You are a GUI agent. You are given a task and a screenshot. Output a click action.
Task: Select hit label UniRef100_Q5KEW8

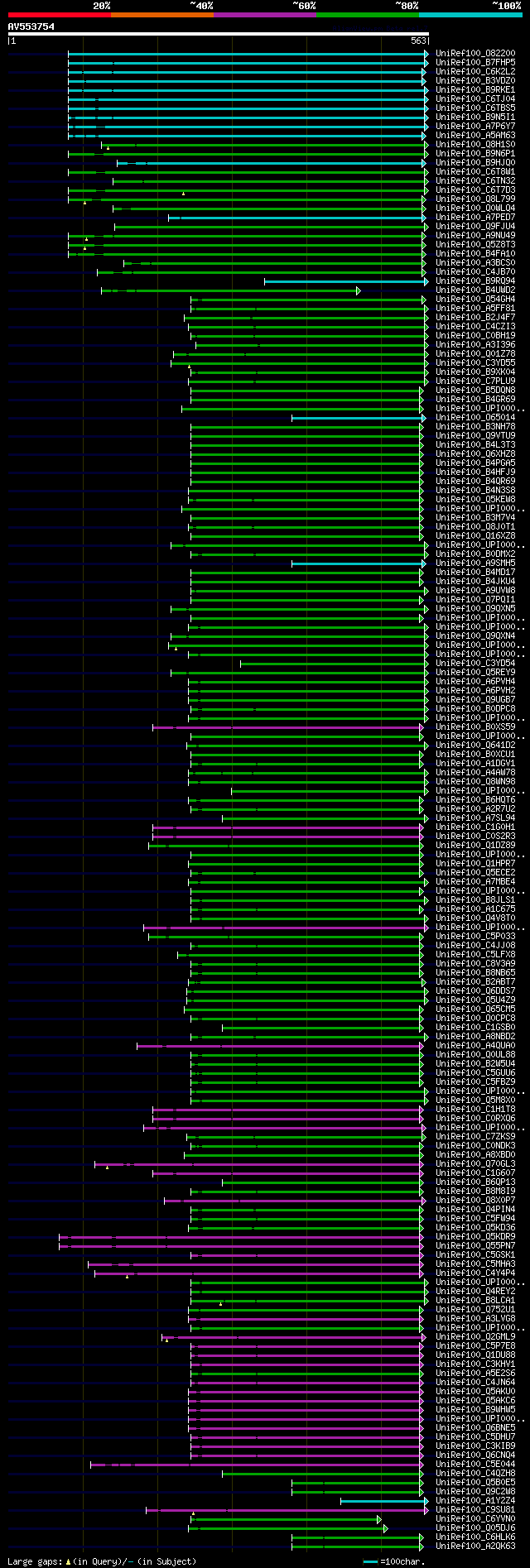476,500
